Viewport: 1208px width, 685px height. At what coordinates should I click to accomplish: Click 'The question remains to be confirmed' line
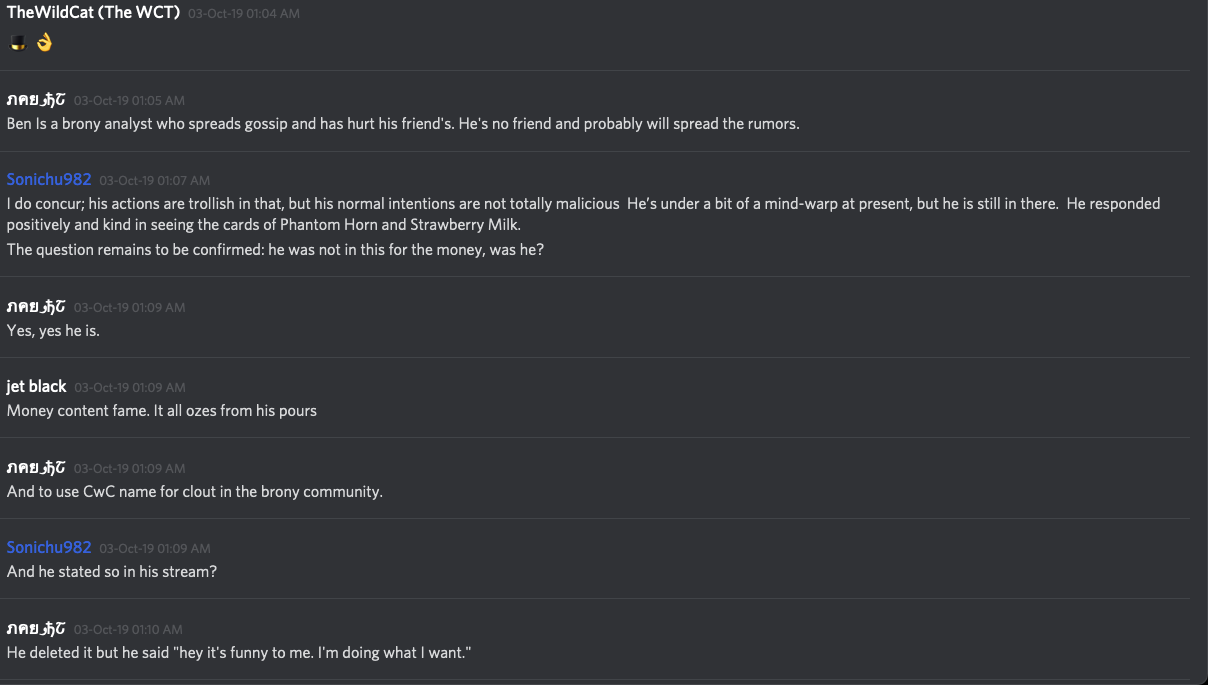(275, 249)
